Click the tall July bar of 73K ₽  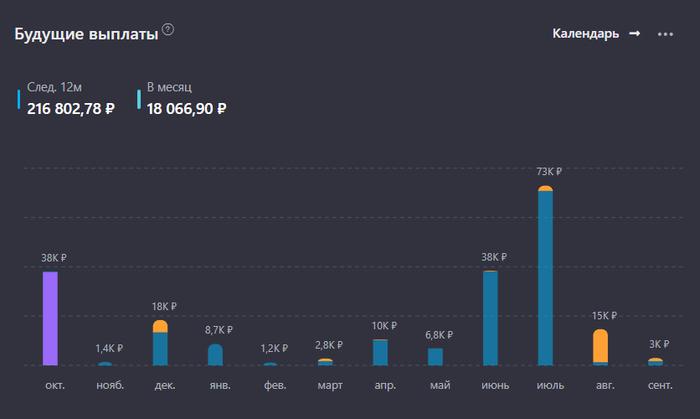point(545,280)
